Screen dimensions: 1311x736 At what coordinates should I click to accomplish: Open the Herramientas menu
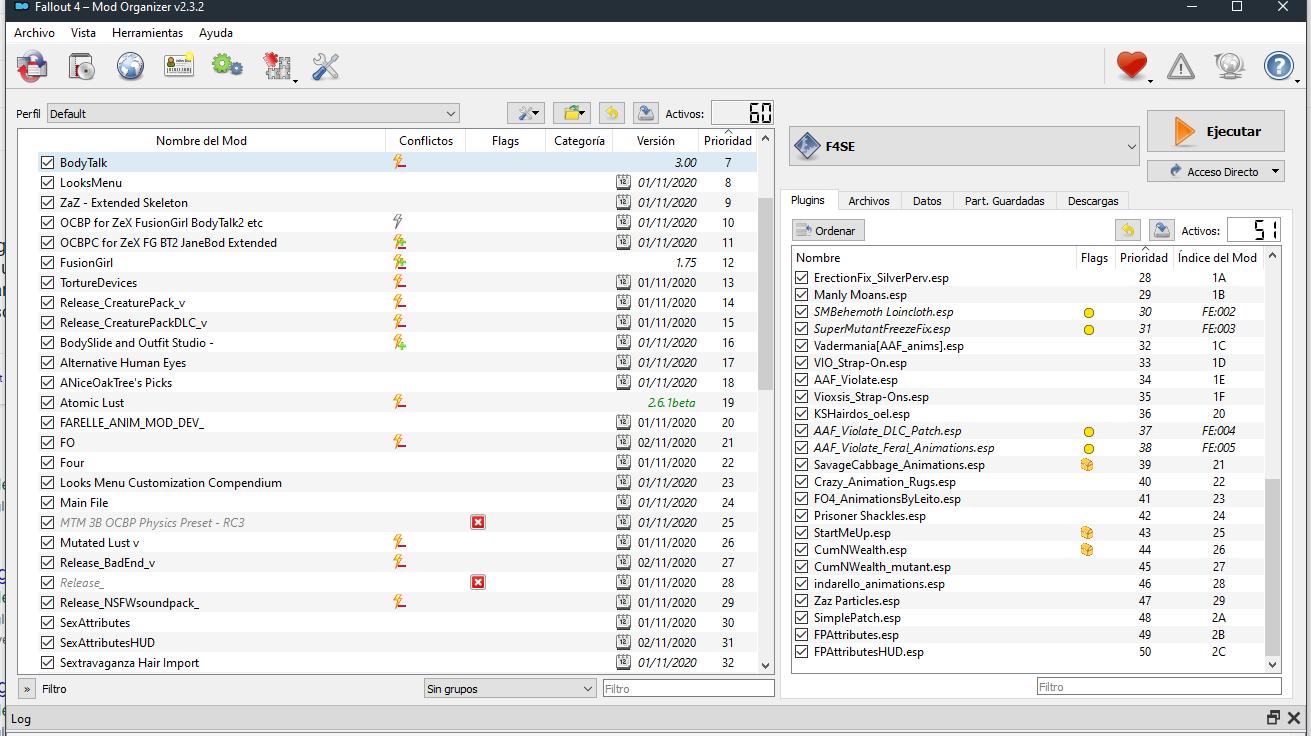coord(147,33)
